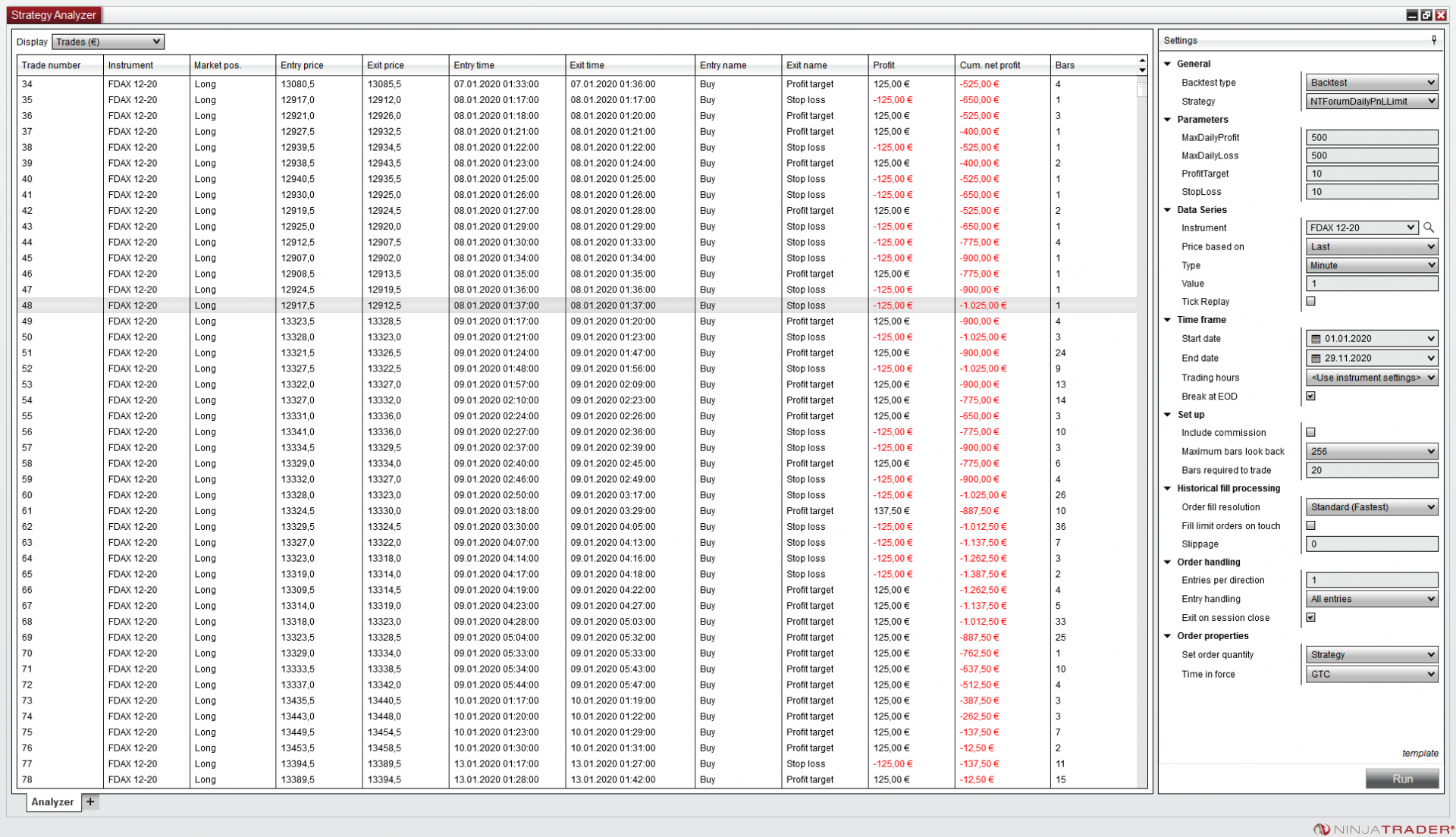1456x837 pixels.
Task: Enable the Tick Replay checkbox
Action: [1310, 301]
